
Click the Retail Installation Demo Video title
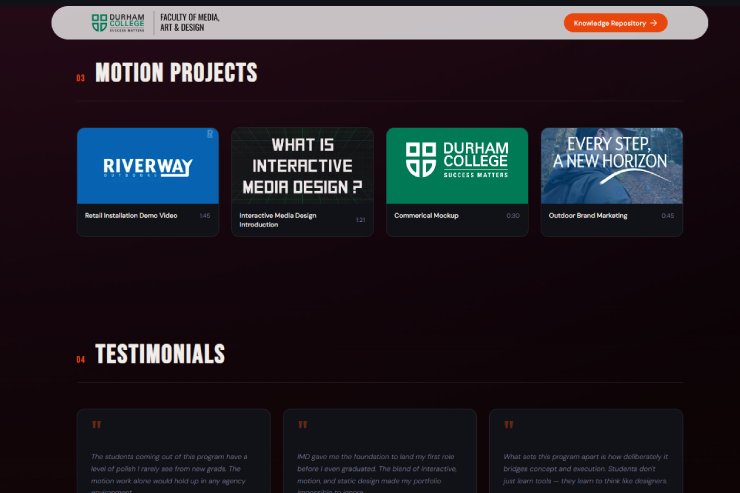tap(131, 215)
